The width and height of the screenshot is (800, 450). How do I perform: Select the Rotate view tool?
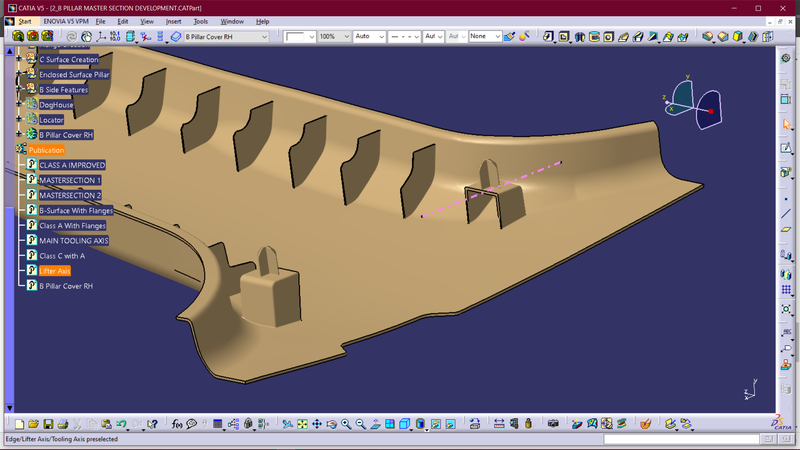pos(332,424)
